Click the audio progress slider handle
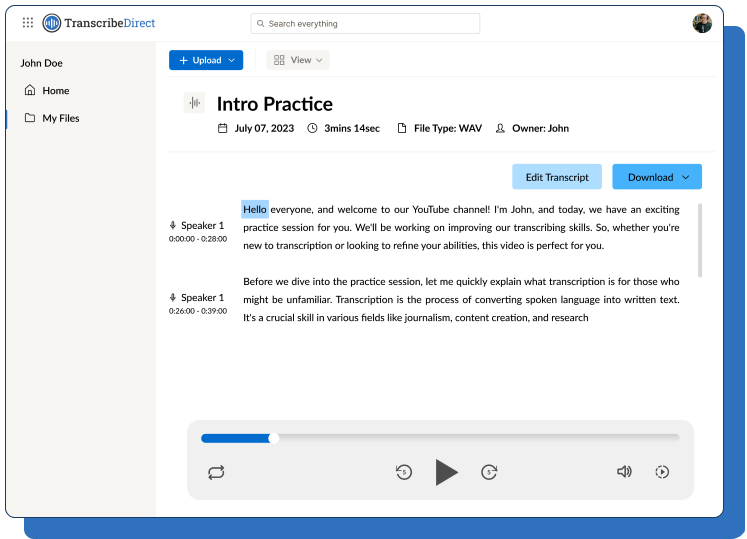Viewport: 747px width, 539px height. pos(274,438)
